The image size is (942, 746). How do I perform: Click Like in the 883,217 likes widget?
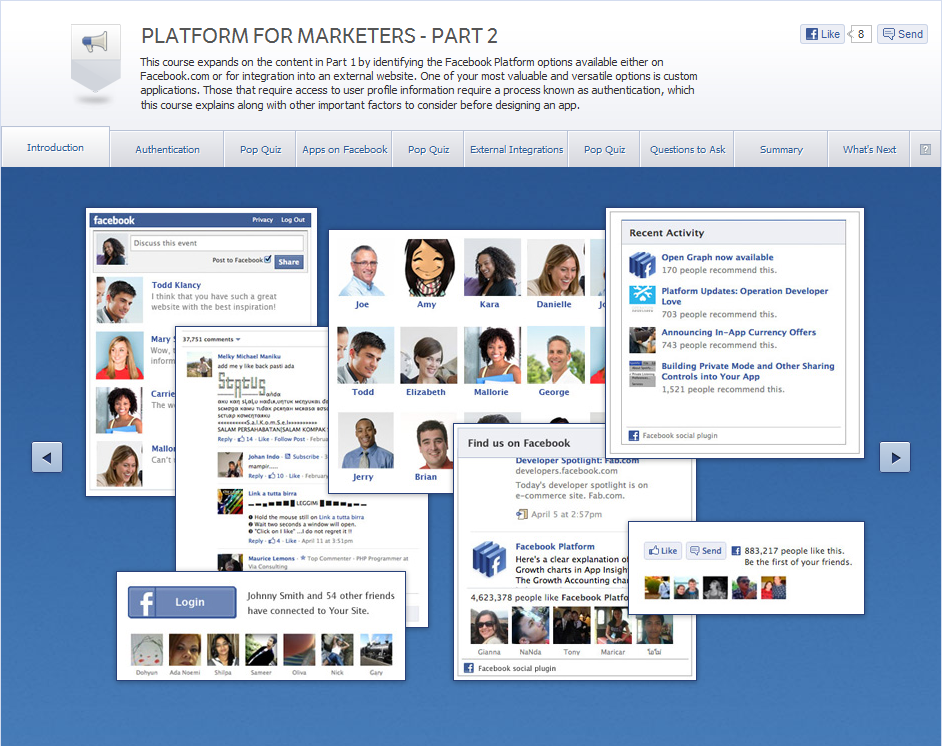pyautogui.click(x=663, y=551)
